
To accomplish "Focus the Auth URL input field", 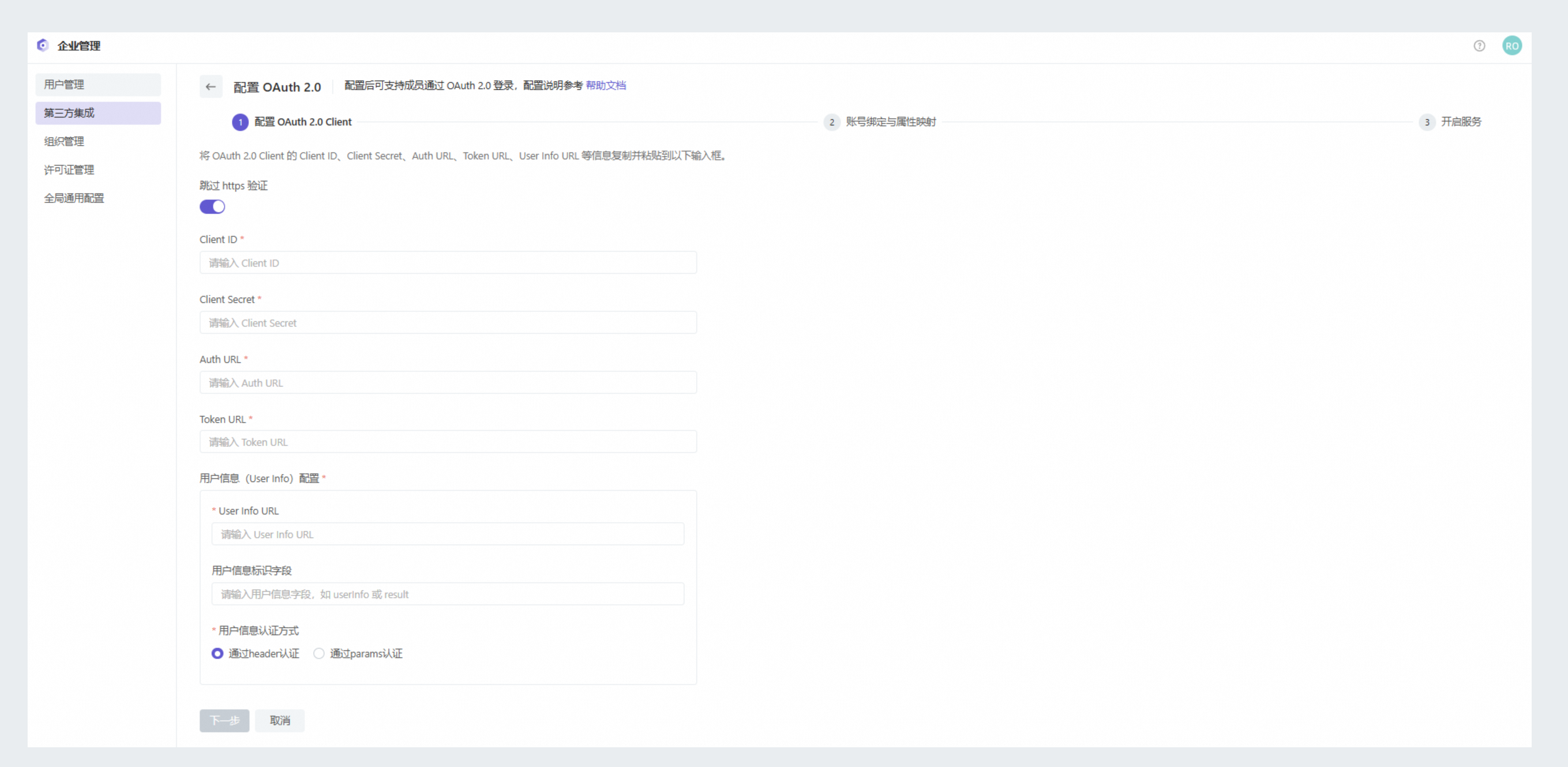I will (x=448, y=383).
